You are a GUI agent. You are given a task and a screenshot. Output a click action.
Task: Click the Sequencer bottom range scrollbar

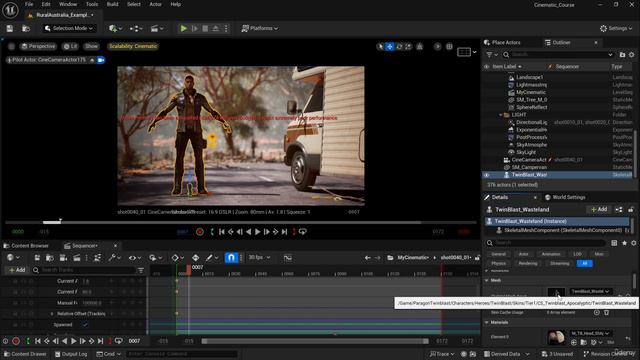[x=316, y=341]
